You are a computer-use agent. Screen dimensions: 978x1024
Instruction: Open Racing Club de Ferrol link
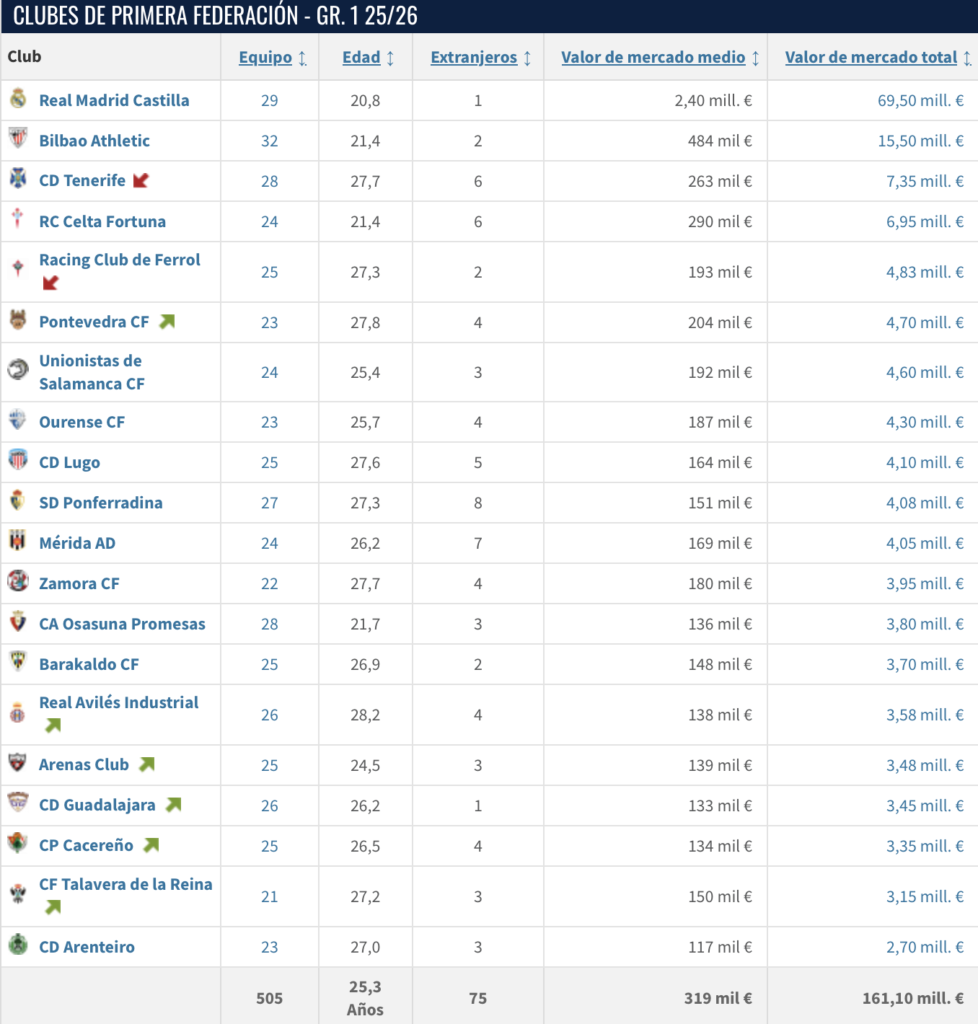pyautogui.click(x=119, y=260)
